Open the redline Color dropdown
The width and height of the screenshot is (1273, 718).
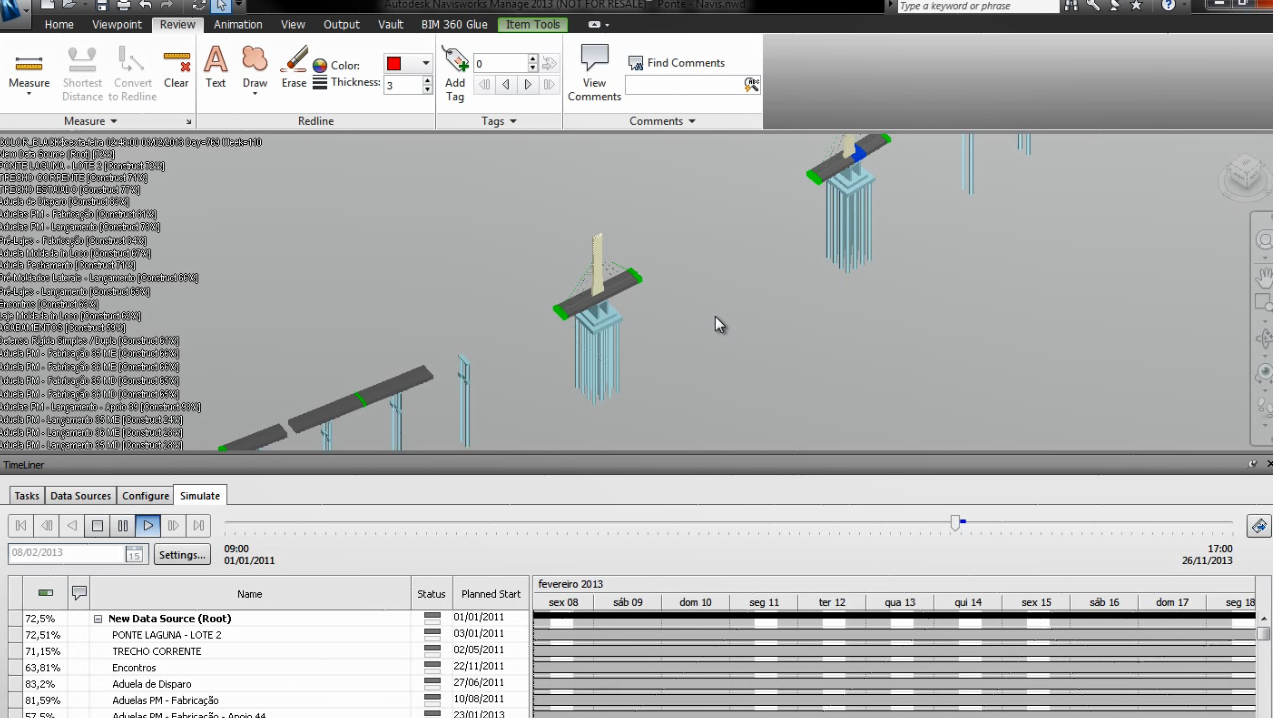[425, 64]
